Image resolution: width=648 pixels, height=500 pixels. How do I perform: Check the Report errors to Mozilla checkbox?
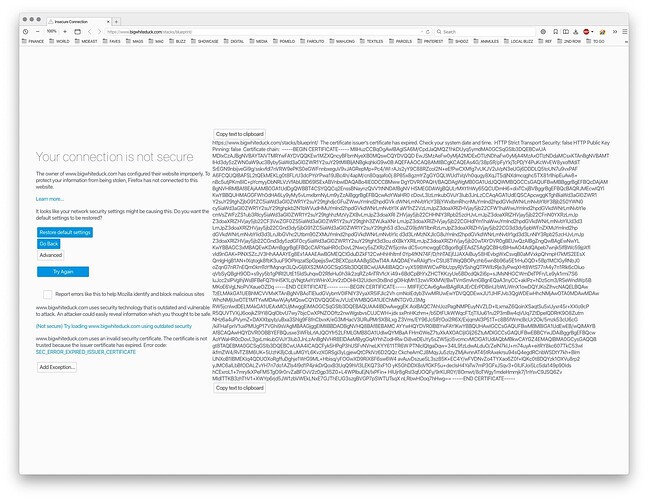(x=48, y=294)
